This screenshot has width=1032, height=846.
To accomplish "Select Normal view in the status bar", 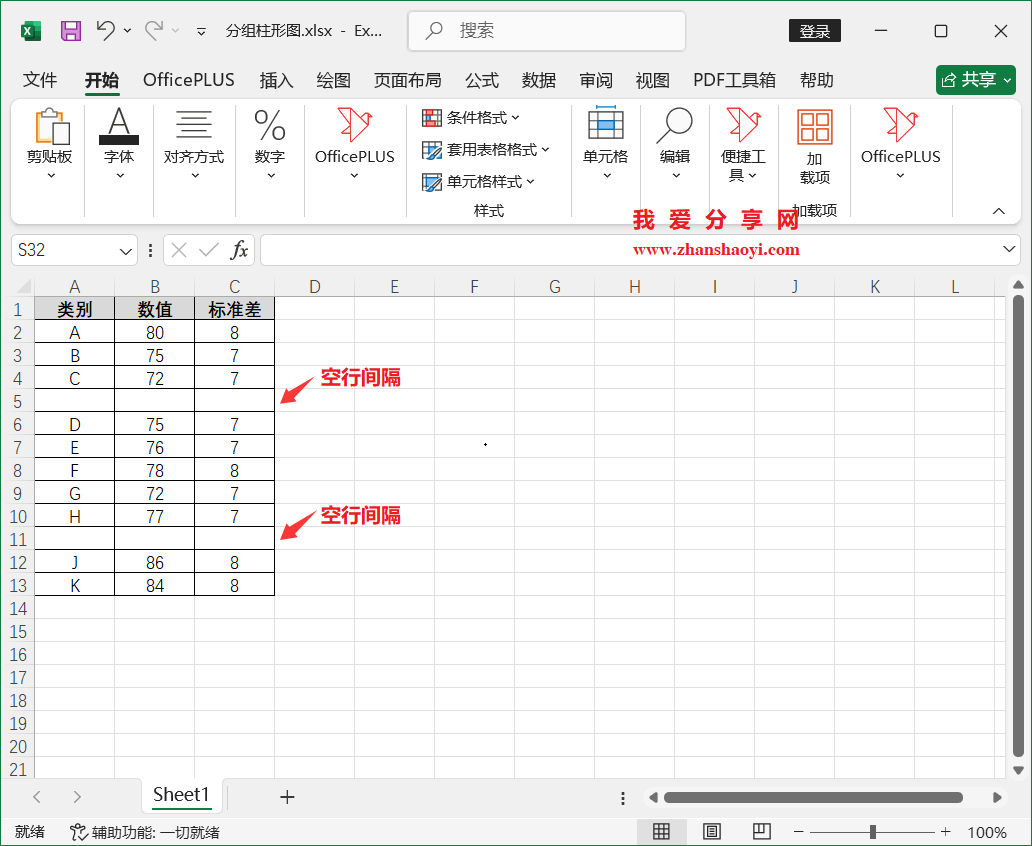I will point(663,831).
